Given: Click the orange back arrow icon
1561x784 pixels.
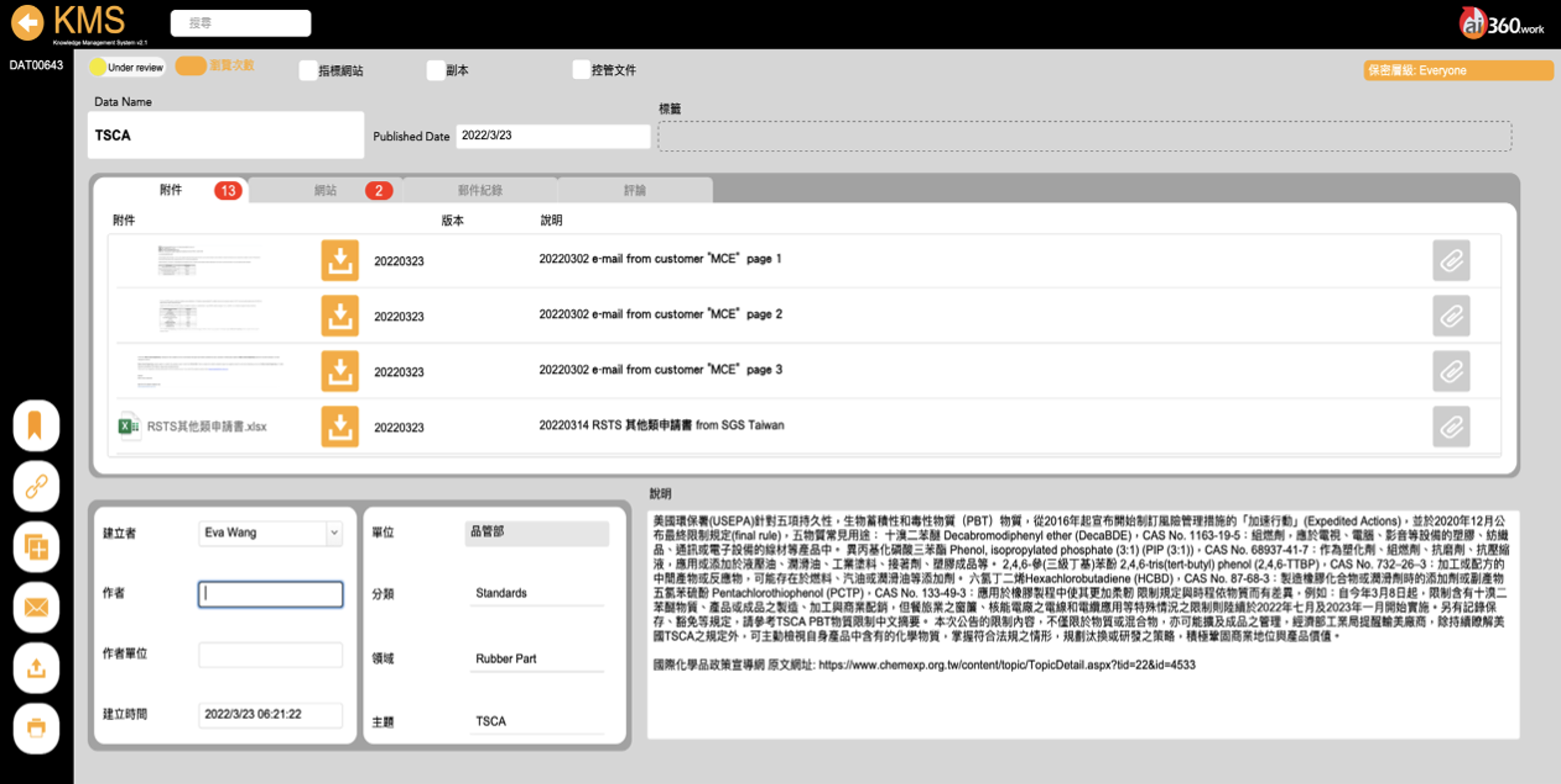Looking at the screenshot, I should (x=27, y=23).
